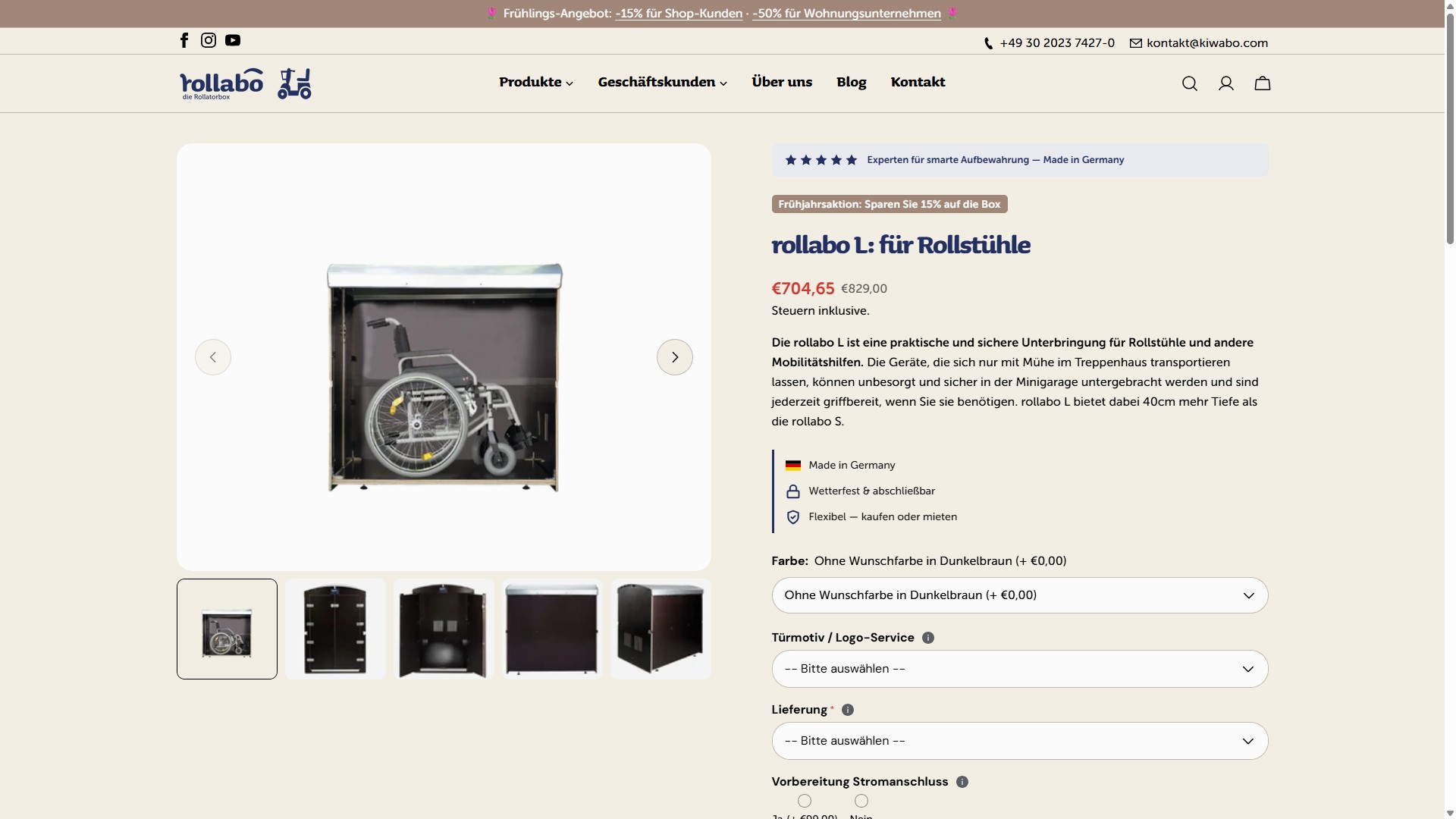Open the shopping cart icon

coord(1263,83)
